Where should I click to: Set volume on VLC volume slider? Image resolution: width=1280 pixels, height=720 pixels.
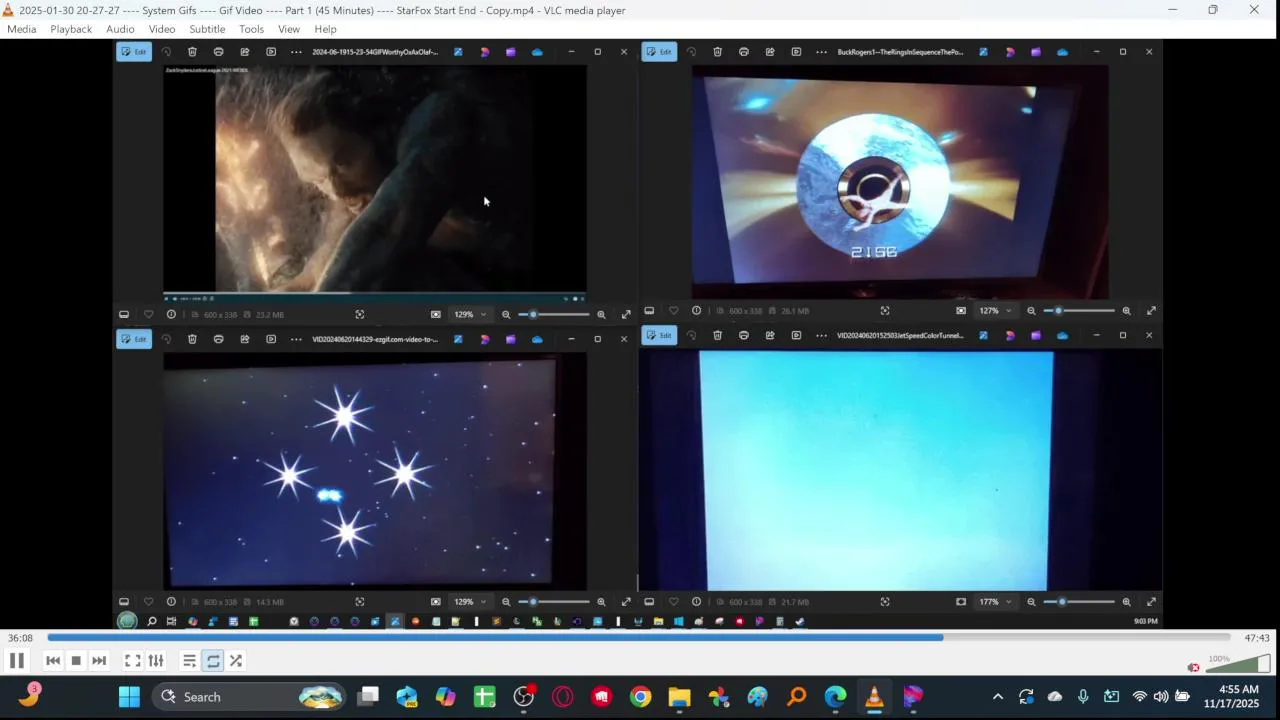(1238, 663)
